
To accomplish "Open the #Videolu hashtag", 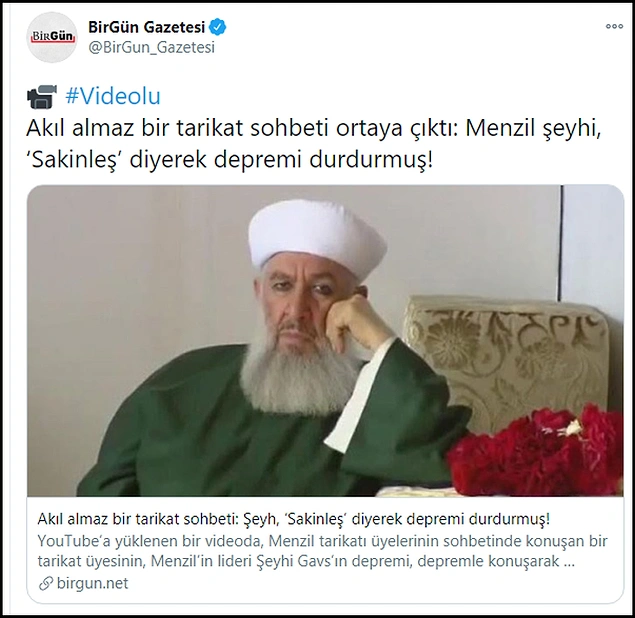I will point(113,96).
